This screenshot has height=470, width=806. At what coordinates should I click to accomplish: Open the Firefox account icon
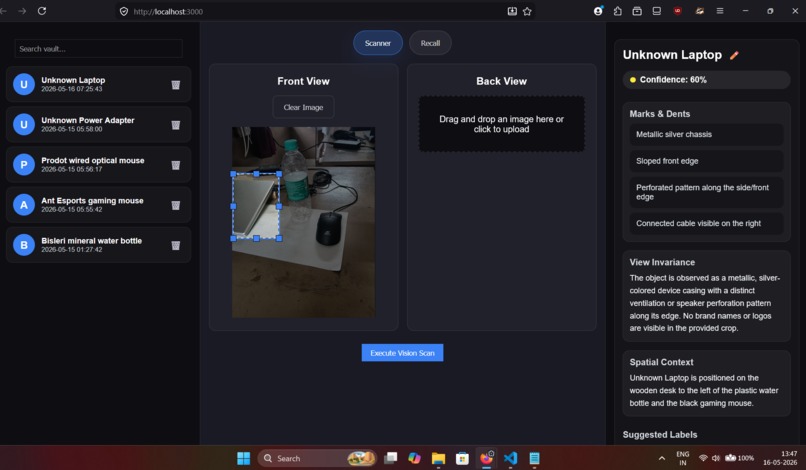[598, 11]
